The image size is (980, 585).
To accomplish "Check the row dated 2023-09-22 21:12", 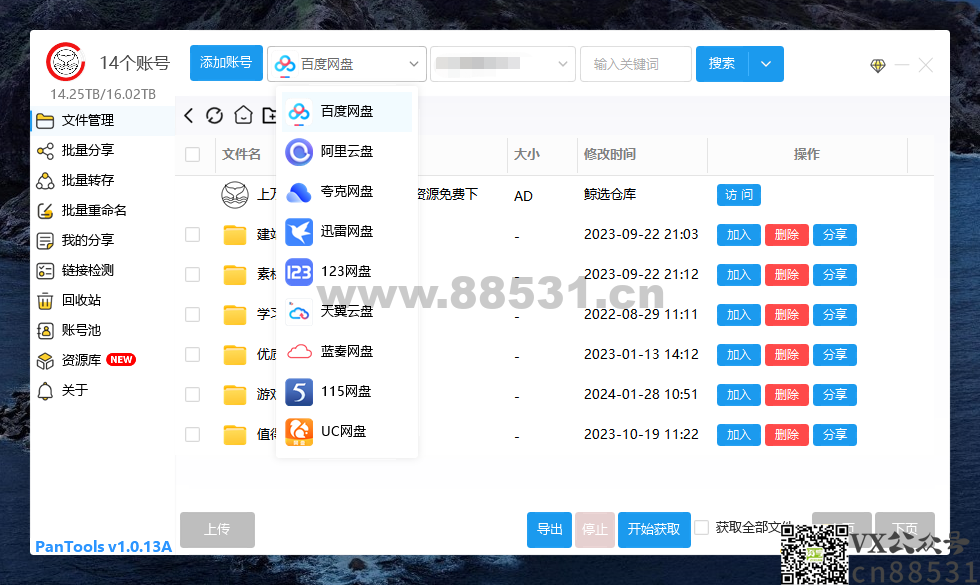I will 192,274.
